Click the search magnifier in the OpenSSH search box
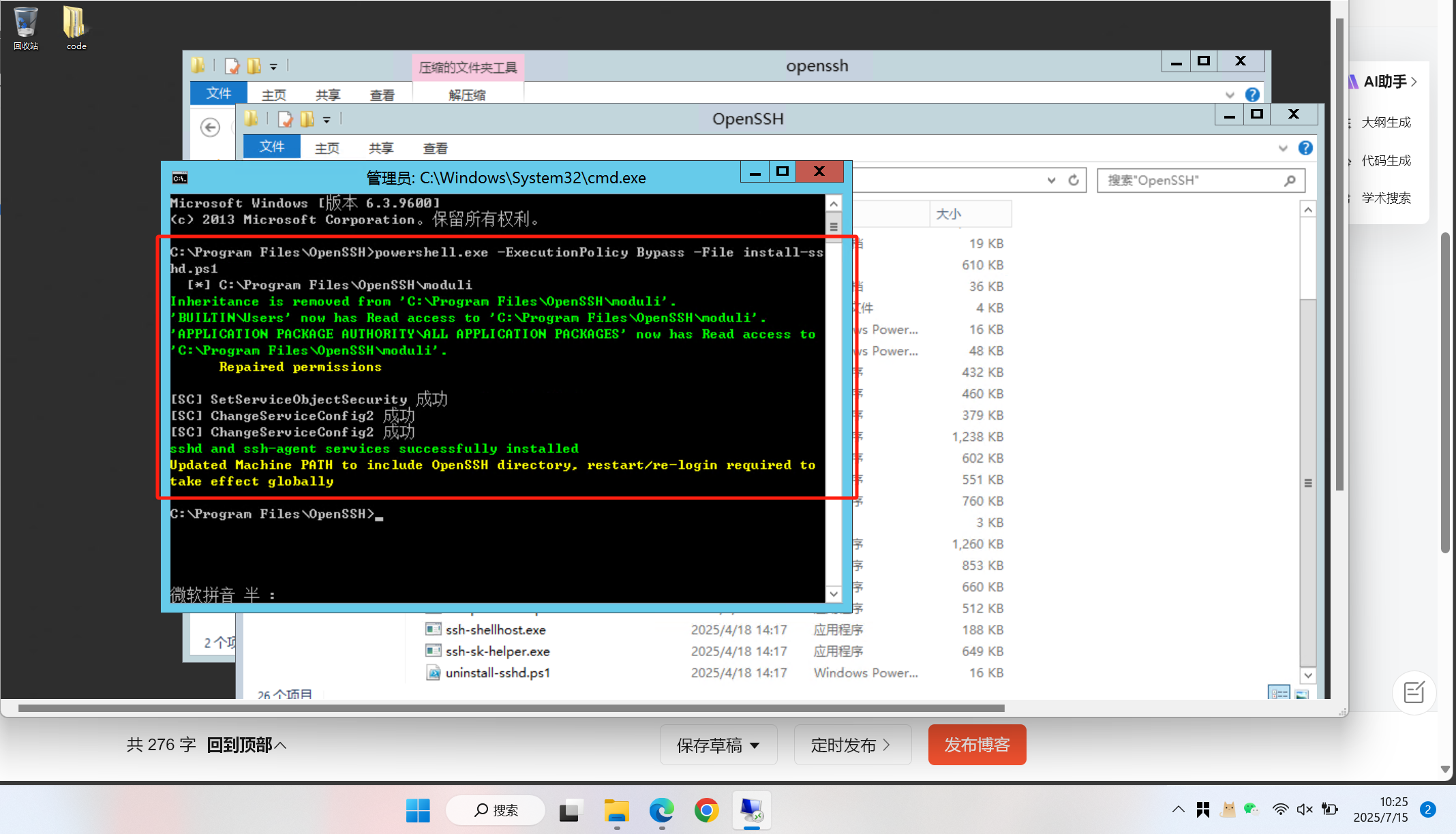 tap(1290, 181)
